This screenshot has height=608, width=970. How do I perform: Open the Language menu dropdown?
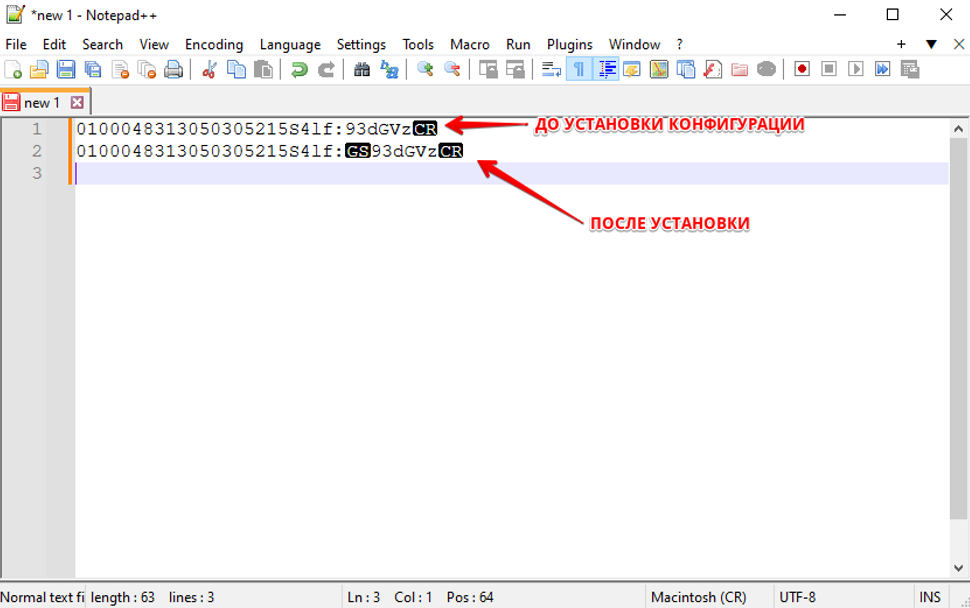(x=290, y=44)
